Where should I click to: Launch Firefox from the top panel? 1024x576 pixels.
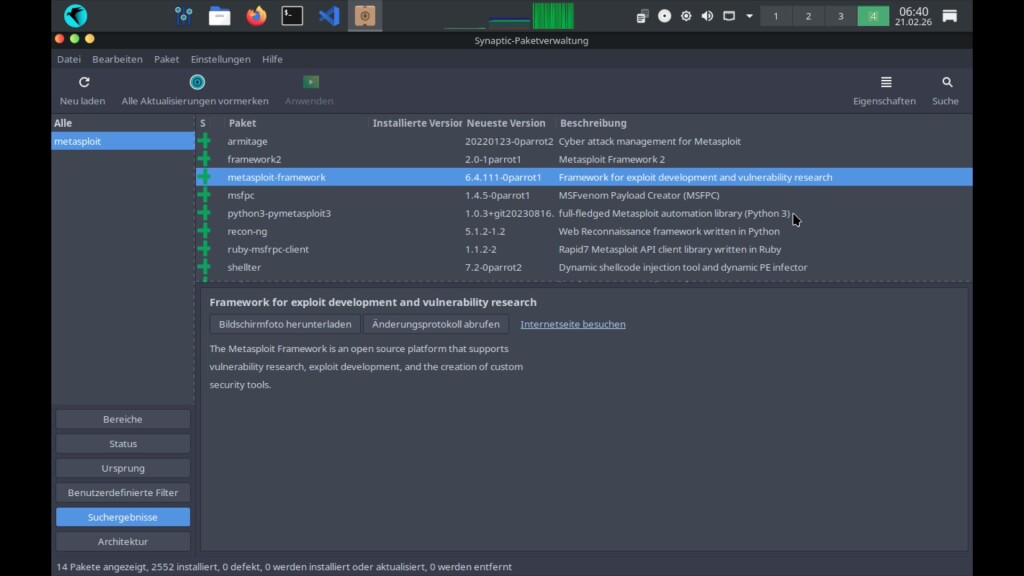click(x=257, y=16)
